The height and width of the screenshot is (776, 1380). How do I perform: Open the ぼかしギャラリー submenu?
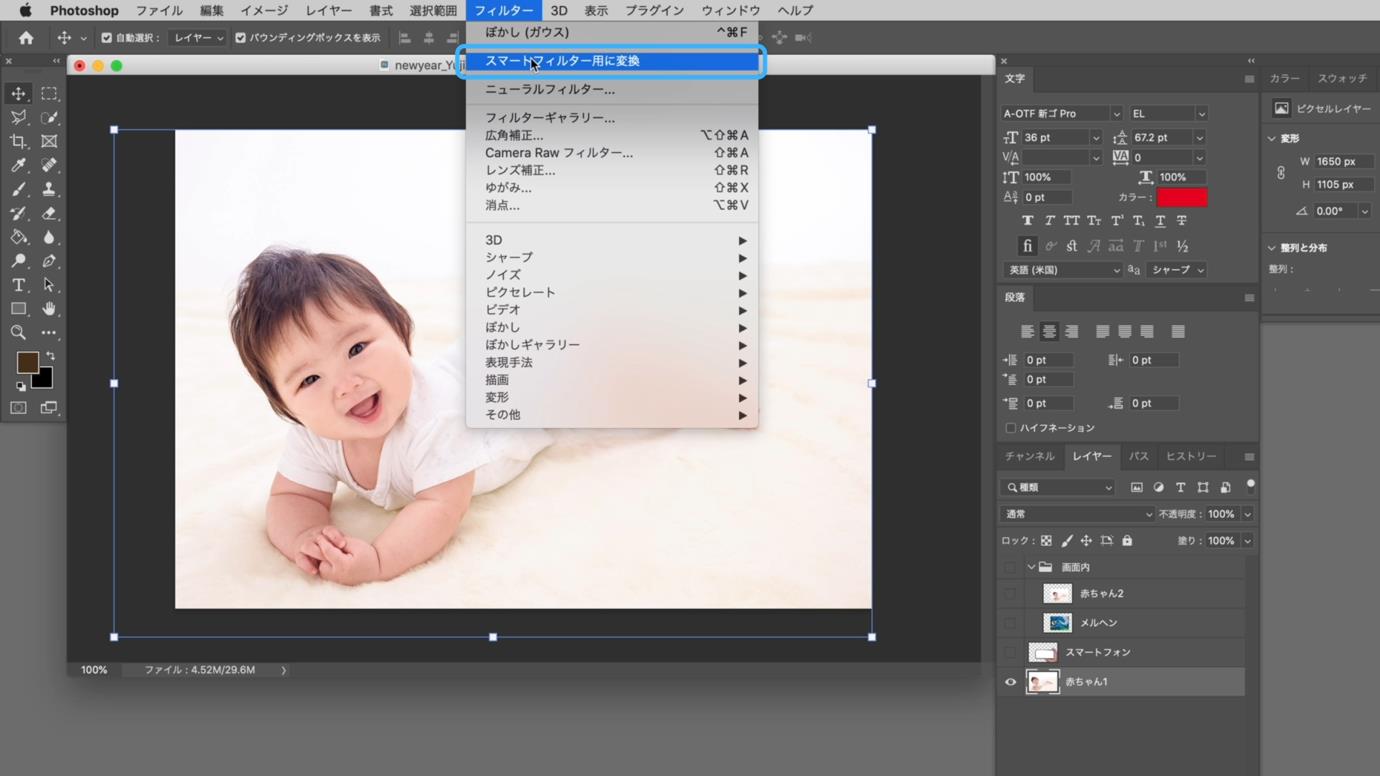[x=611, y=345]
